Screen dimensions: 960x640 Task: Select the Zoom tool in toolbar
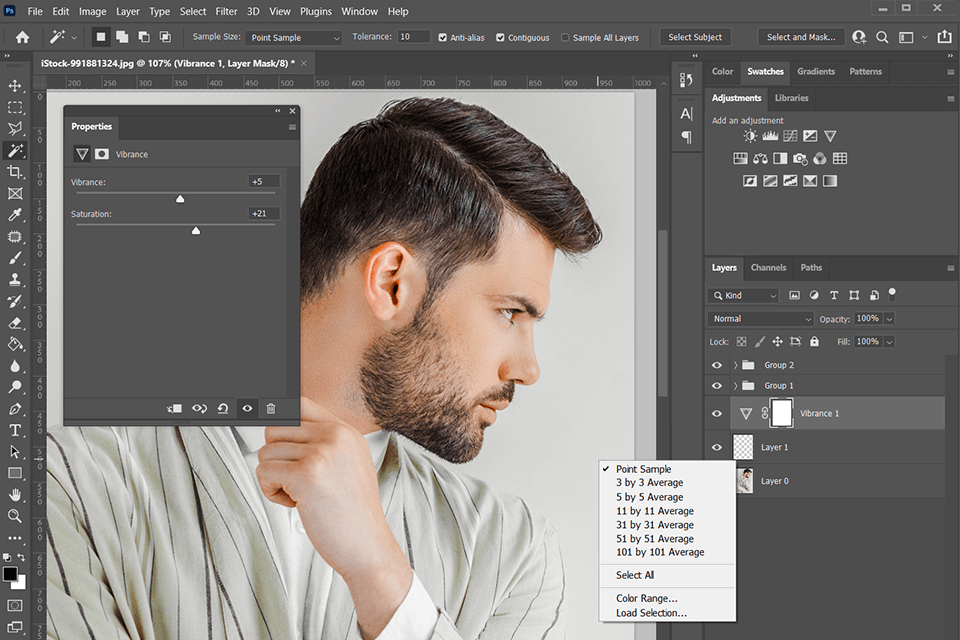(15, 516)
